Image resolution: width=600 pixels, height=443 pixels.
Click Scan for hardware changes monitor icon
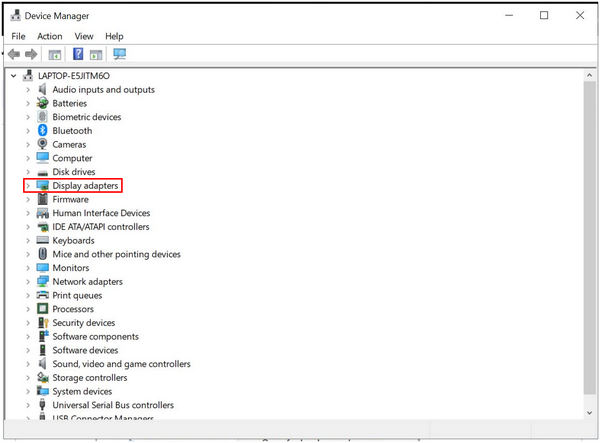point(120,54)
